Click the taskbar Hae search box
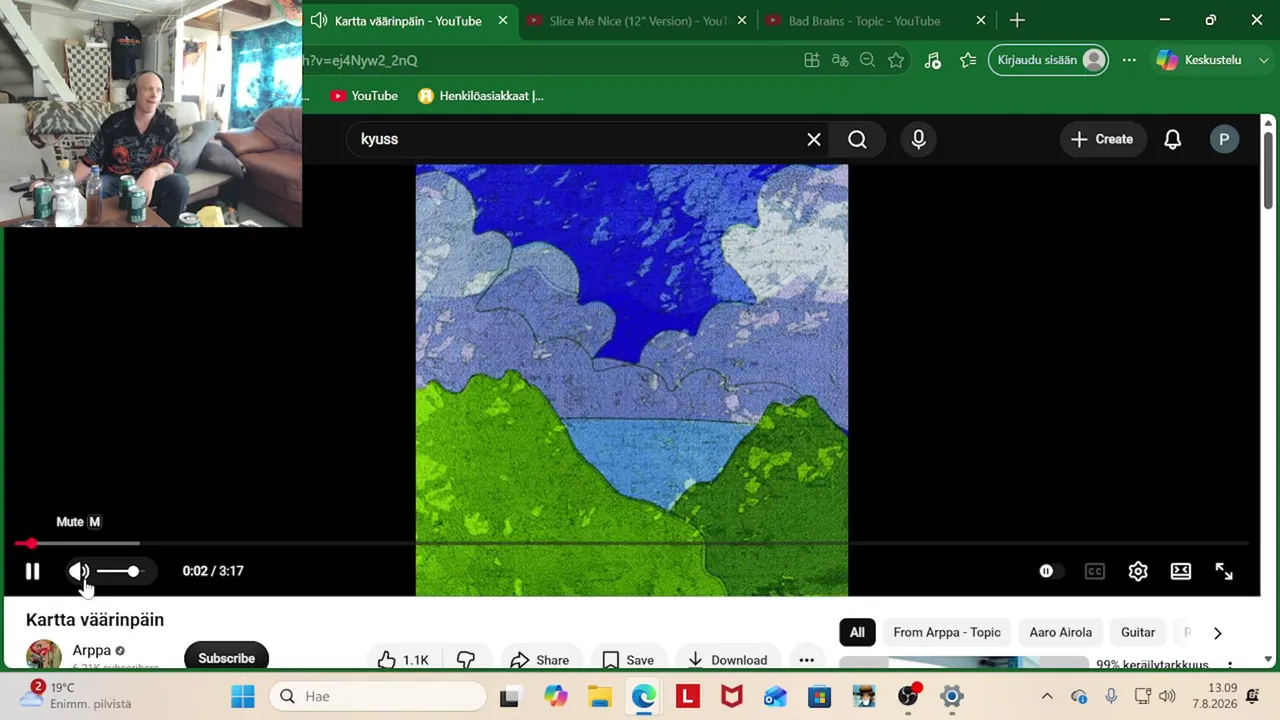Viewport: 1280px width, 720px height. point(378,696)
